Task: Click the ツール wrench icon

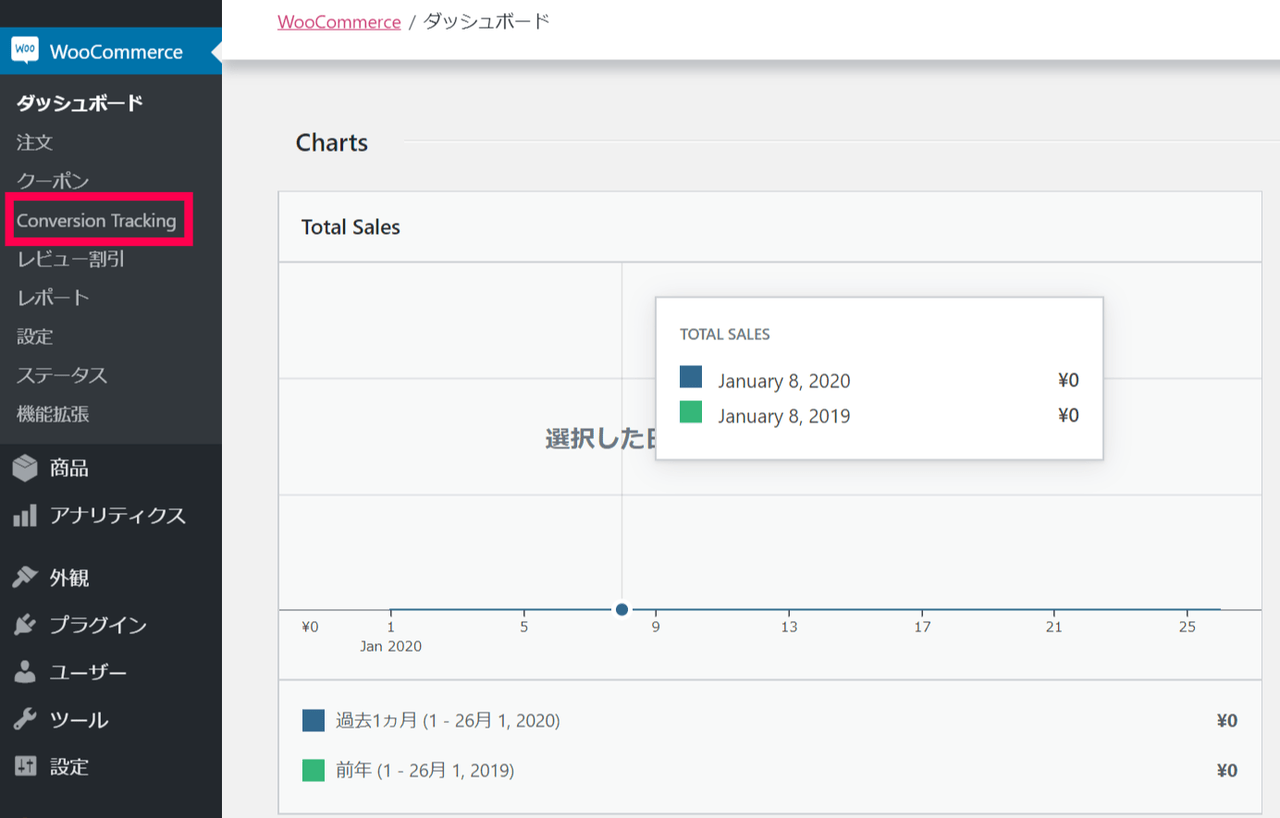Action: 25,719
